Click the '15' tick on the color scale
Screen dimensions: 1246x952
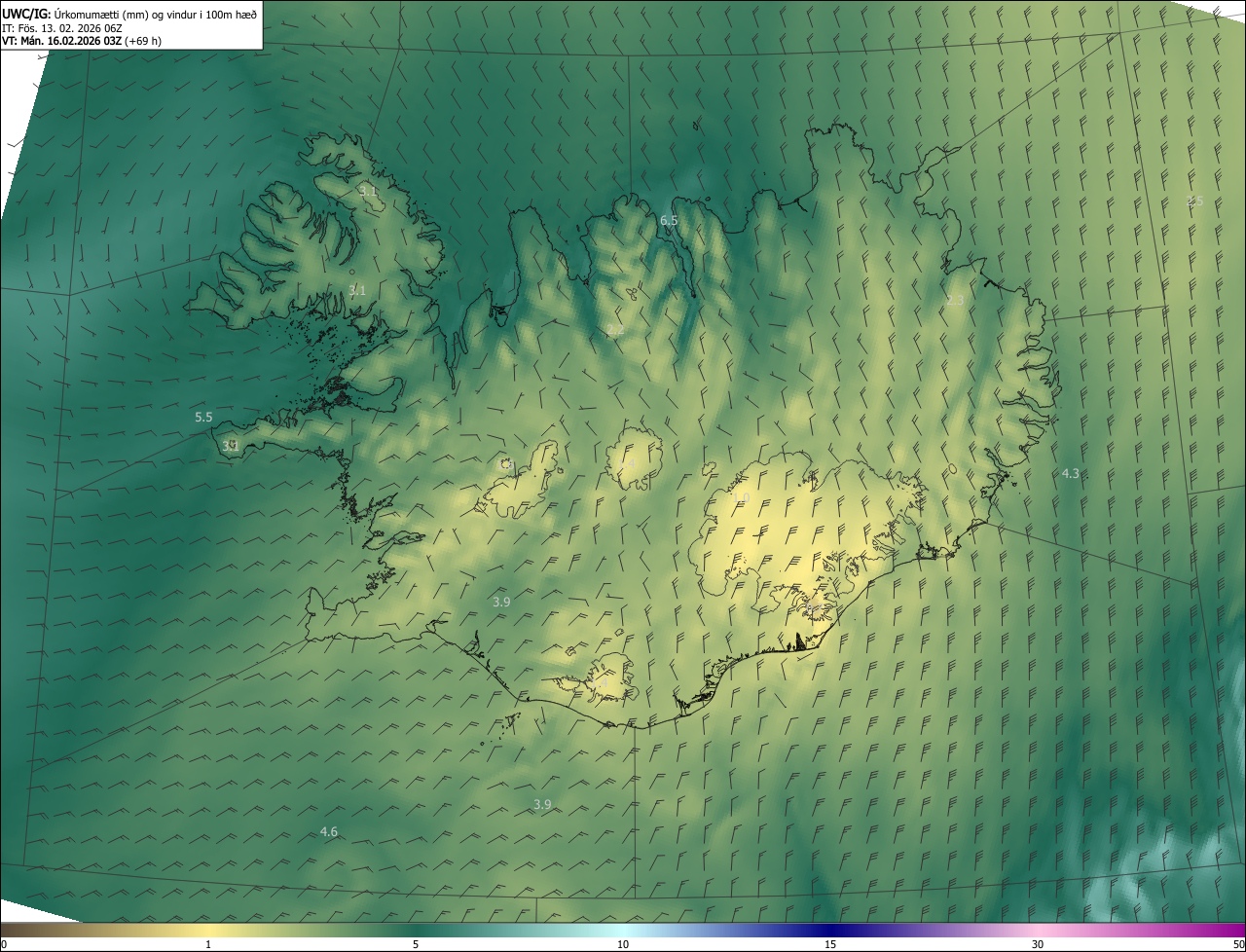(x=830, y=945)
